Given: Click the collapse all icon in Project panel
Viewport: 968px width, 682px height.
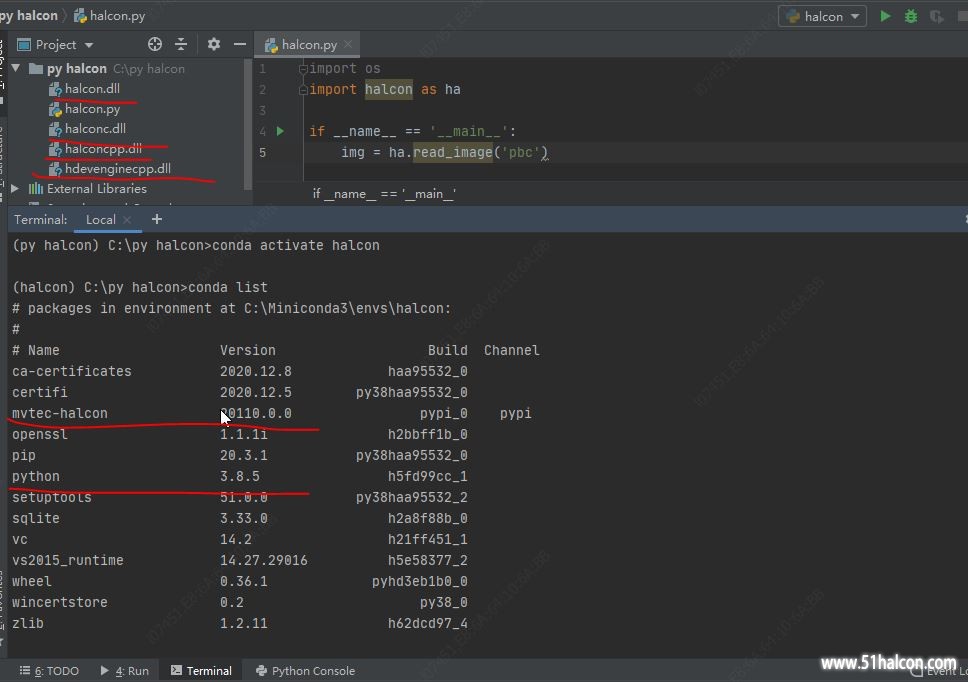Looking at the screenshot, I should pyautogui.click(x=181, y=44).
